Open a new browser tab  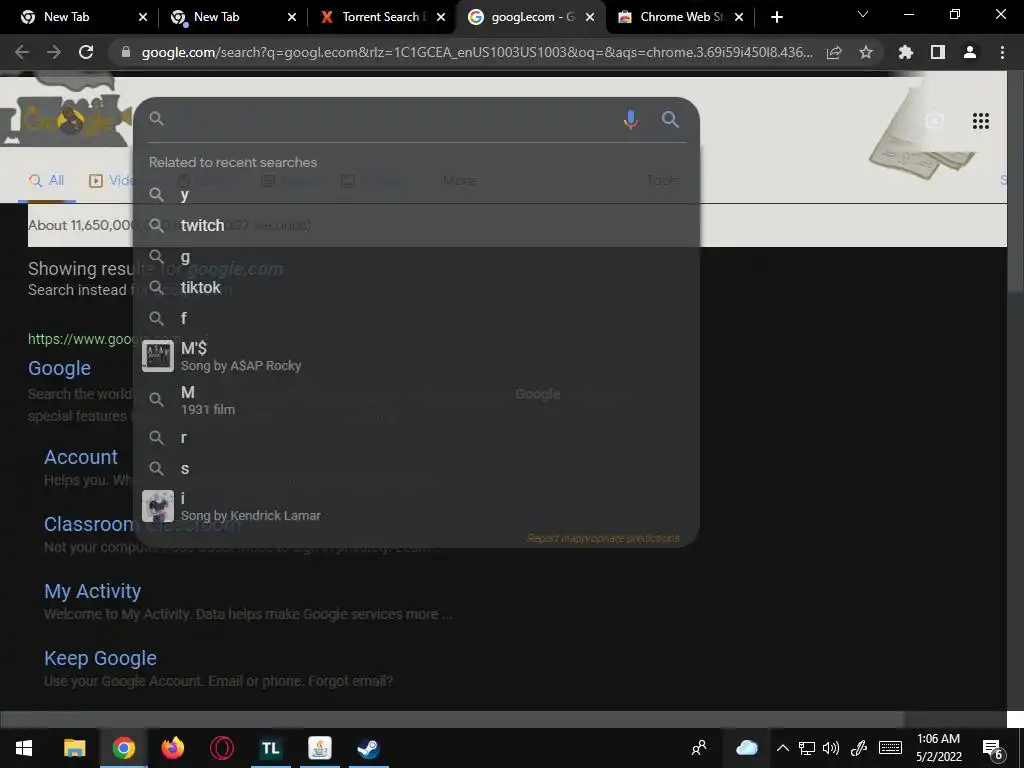click(776, 17)
